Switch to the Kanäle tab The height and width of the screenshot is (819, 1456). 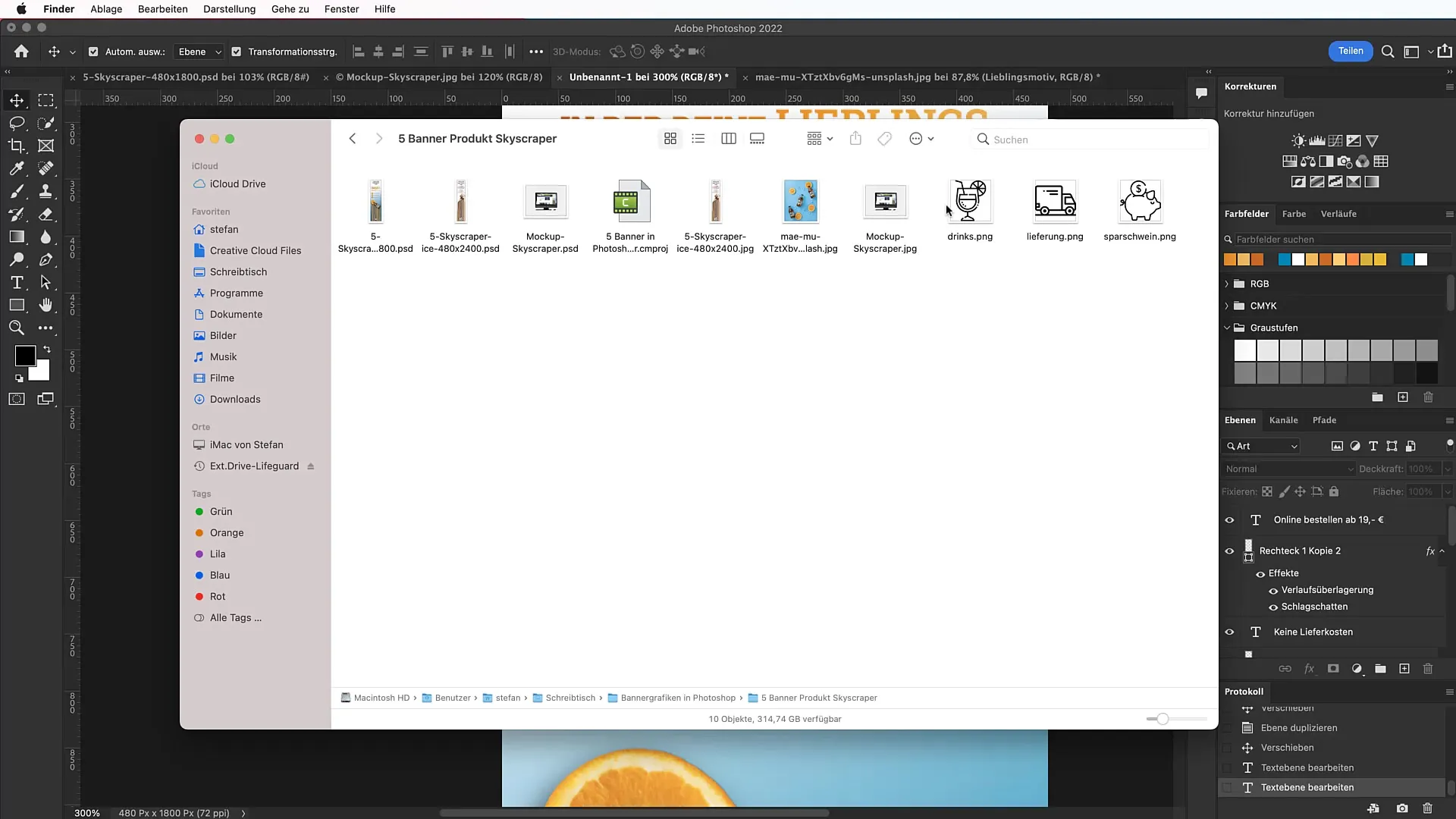[x=1283, y=419]
